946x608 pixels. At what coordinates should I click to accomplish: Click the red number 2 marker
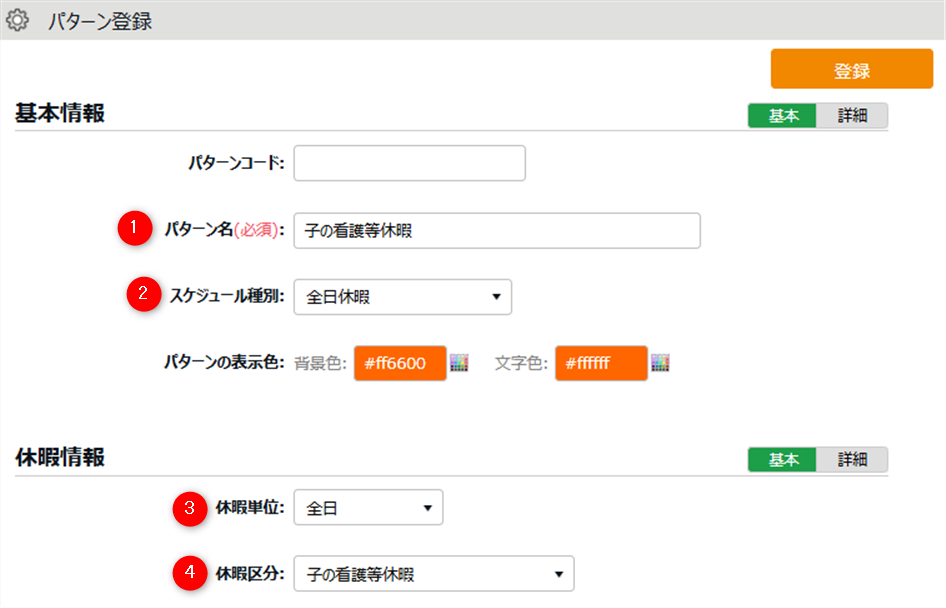click(143, 295)
